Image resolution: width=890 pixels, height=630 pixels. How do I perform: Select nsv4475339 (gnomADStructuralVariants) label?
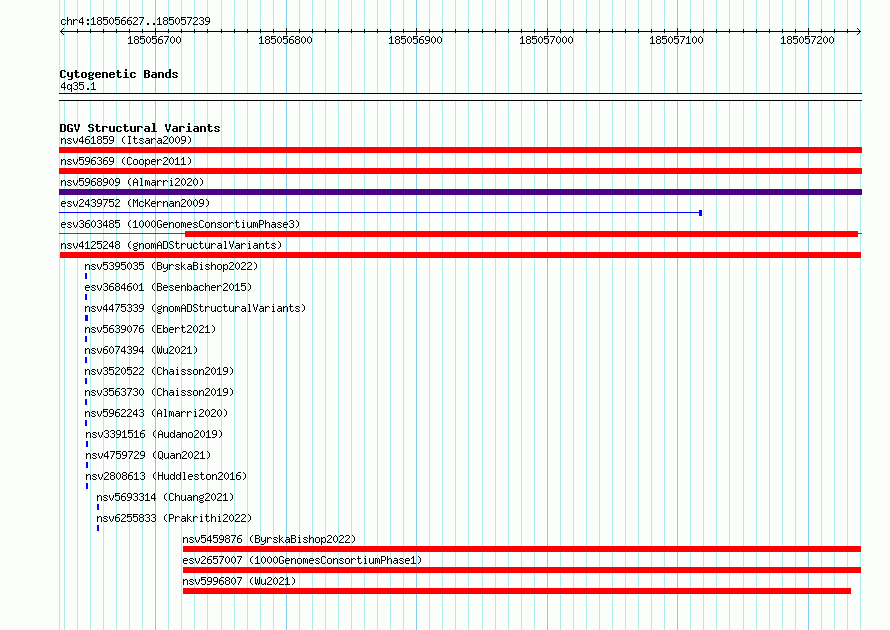coord(195,308)
